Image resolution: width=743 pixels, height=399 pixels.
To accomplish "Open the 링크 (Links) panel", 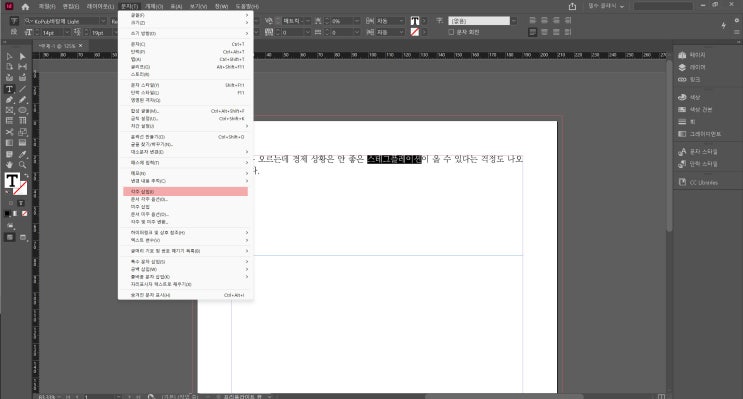I will 689,80.
